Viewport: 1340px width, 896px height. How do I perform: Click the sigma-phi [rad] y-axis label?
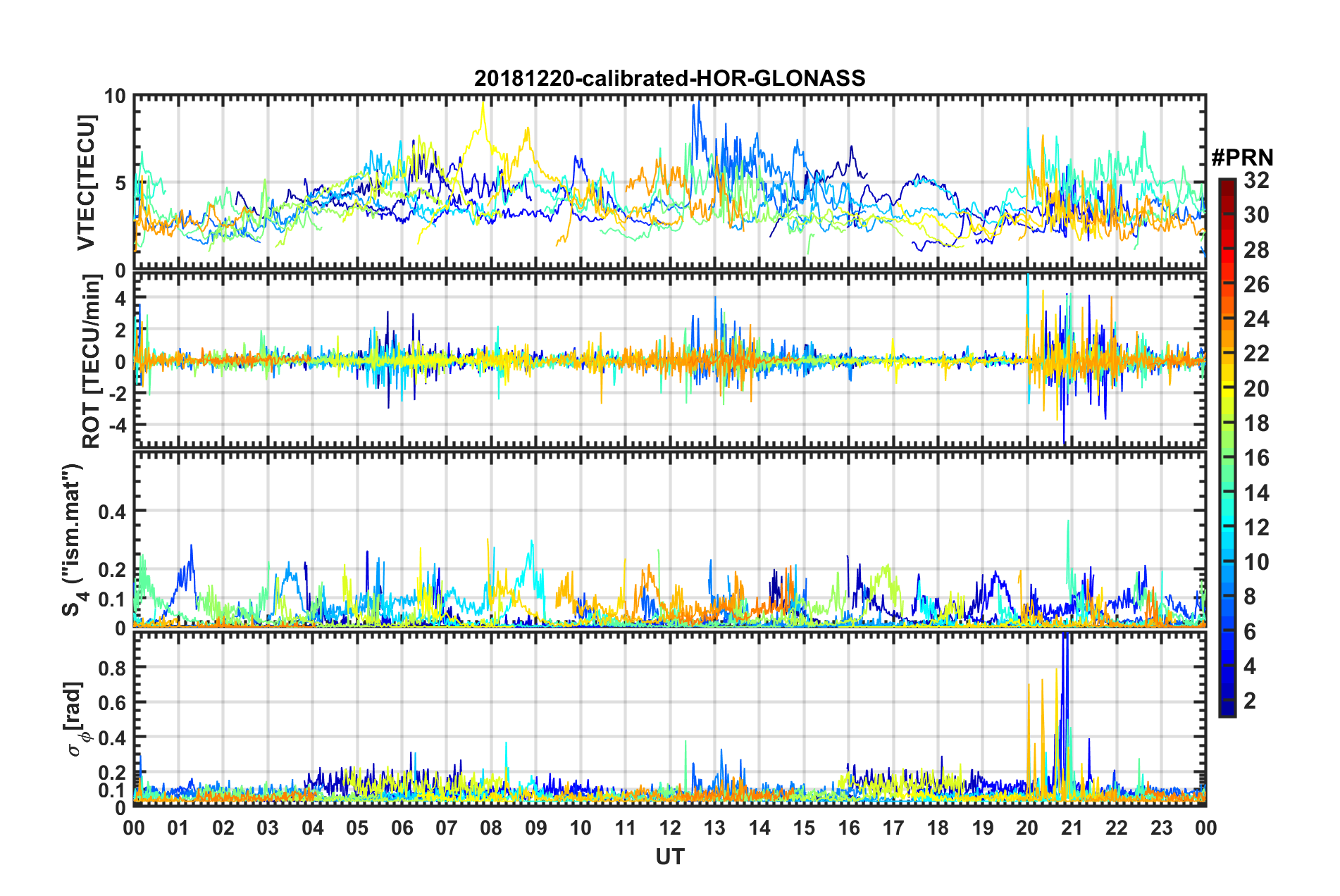(75, 718)
